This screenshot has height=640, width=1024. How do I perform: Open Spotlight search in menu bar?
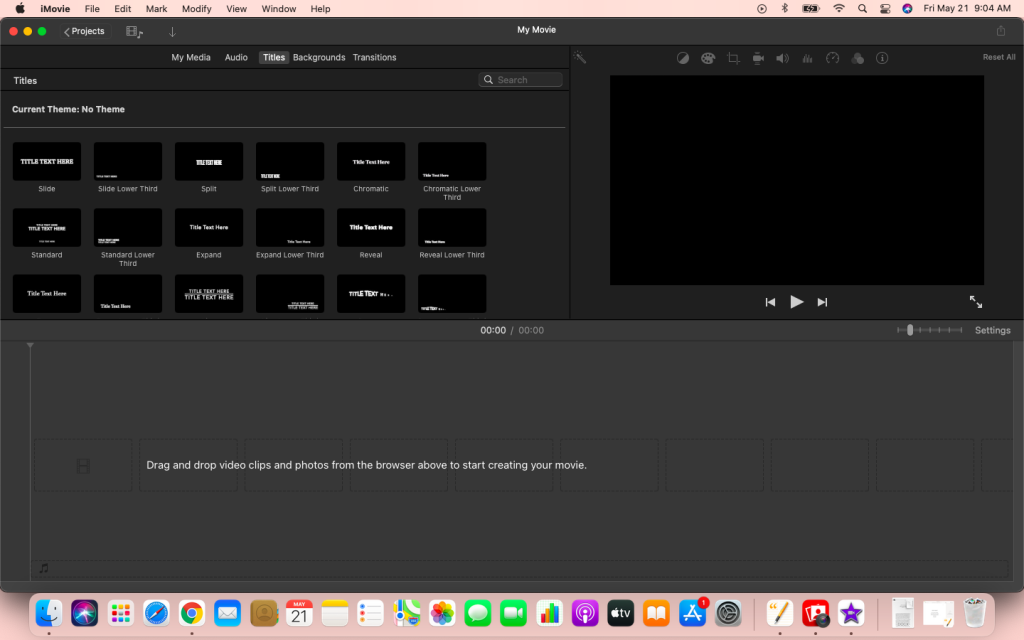click(x=862, y=8)
